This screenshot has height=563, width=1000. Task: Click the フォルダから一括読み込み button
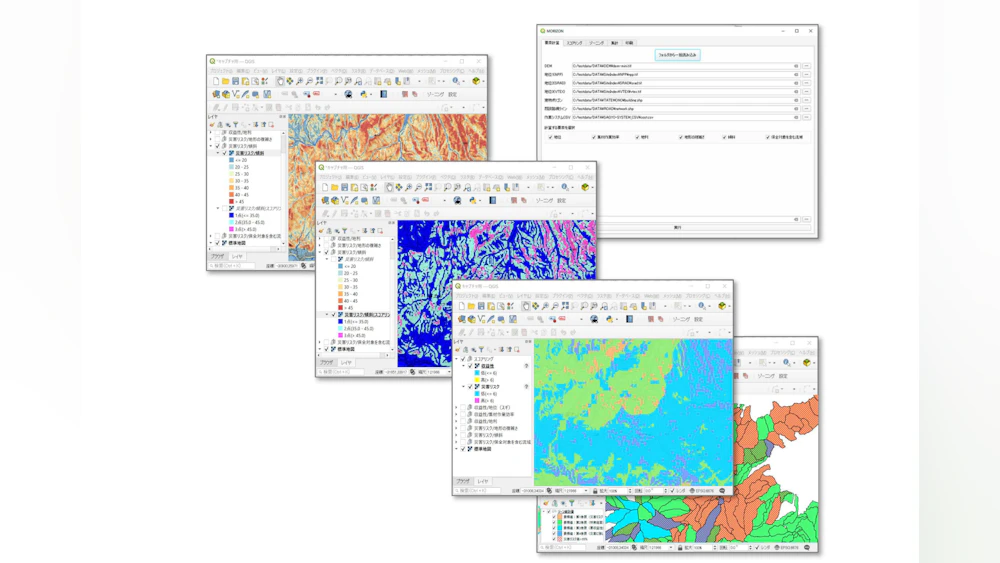(x=677, y=55)
